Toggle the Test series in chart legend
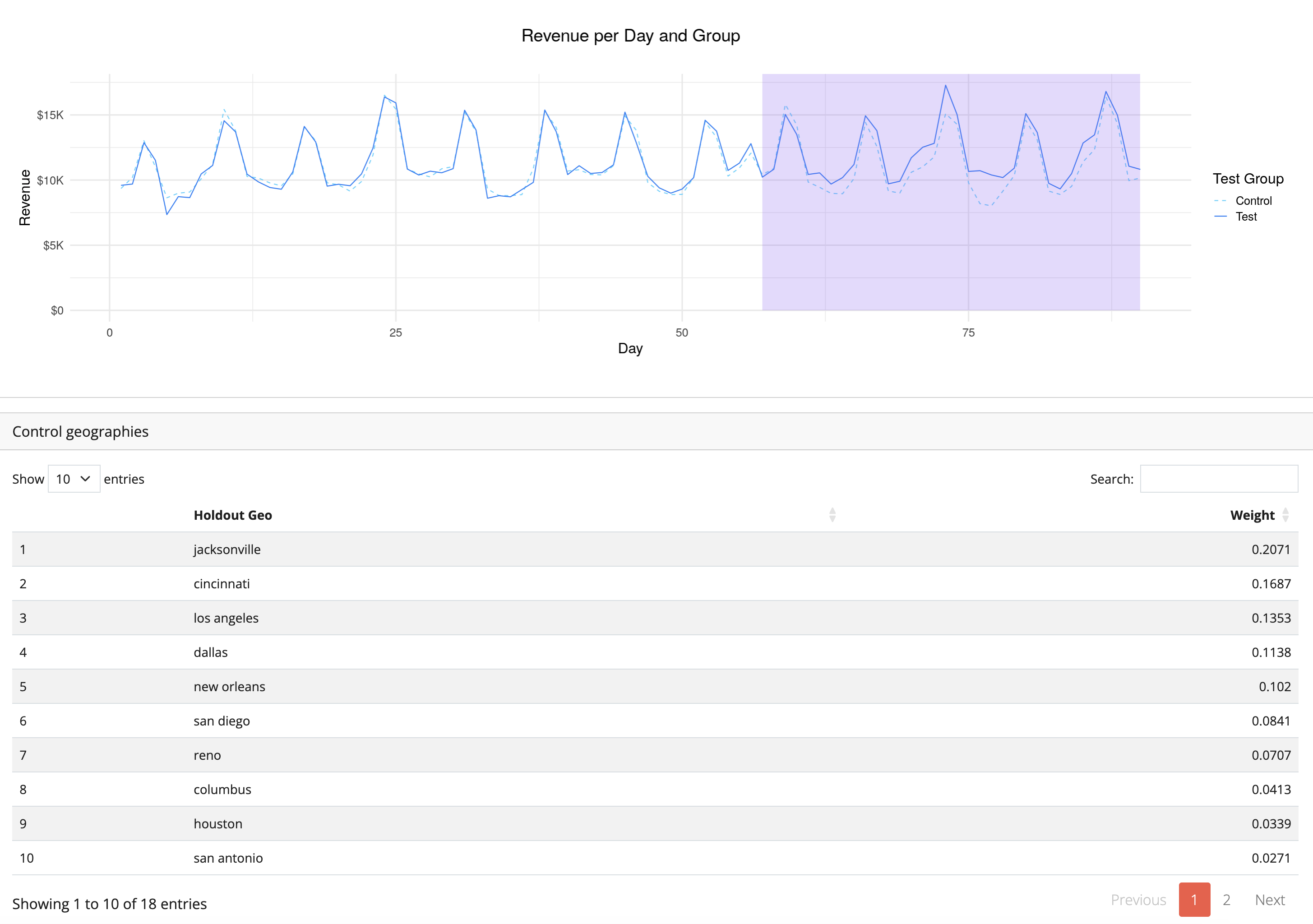Viewport: 1313px width, 924px height. (x=1236, y=217)
